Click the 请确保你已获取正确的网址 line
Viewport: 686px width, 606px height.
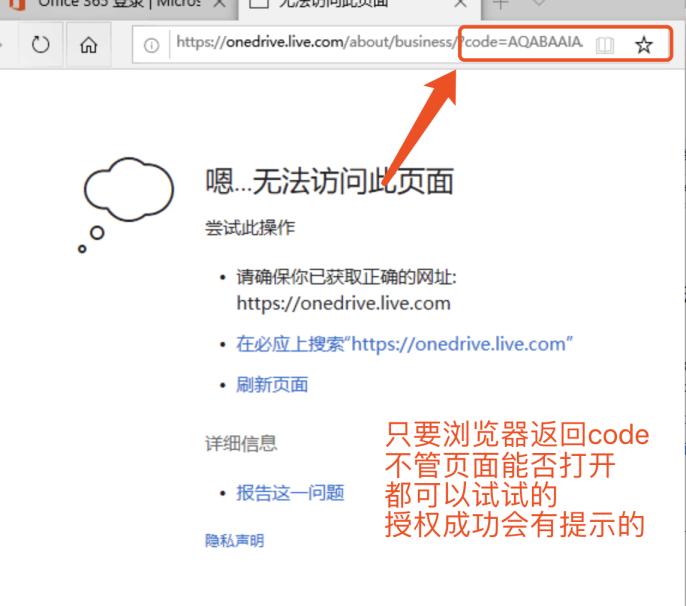(x=346, y=277)
